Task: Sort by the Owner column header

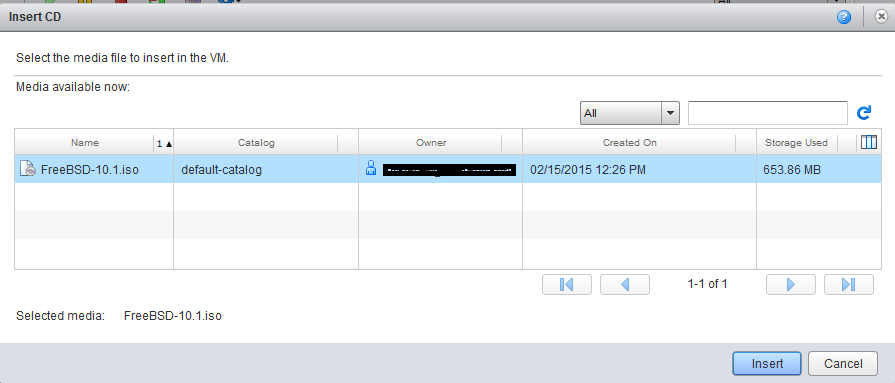Action: coord(431,143)
